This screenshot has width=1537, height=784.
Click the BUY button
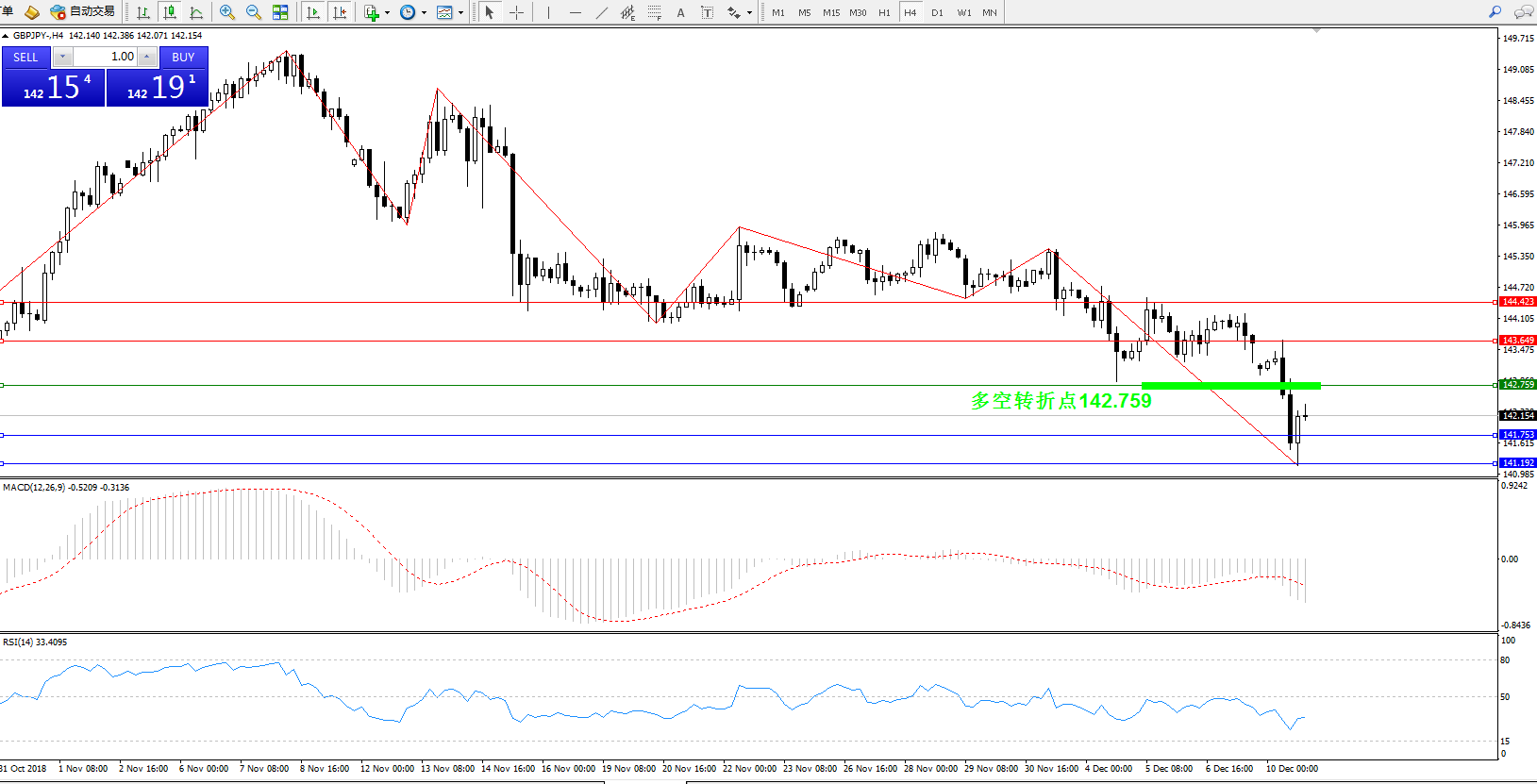click(x=183, y=57)
